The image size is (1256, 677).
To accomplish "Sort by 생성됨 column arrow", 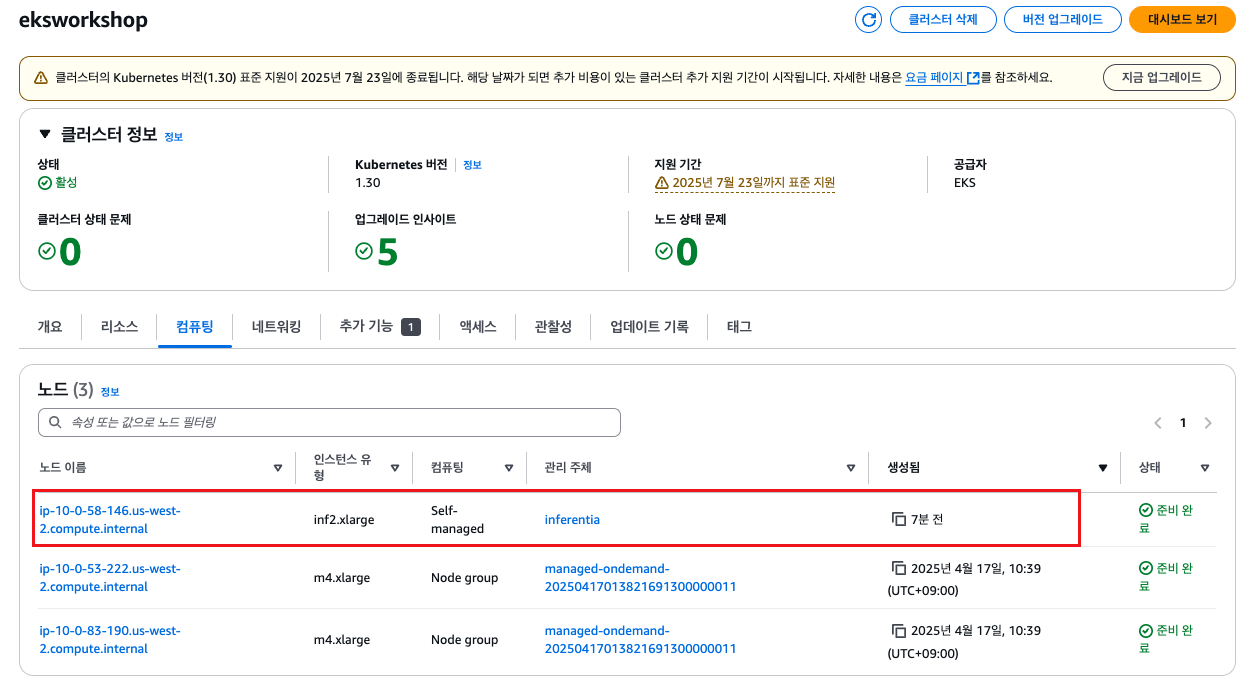I will (1103, 468).
